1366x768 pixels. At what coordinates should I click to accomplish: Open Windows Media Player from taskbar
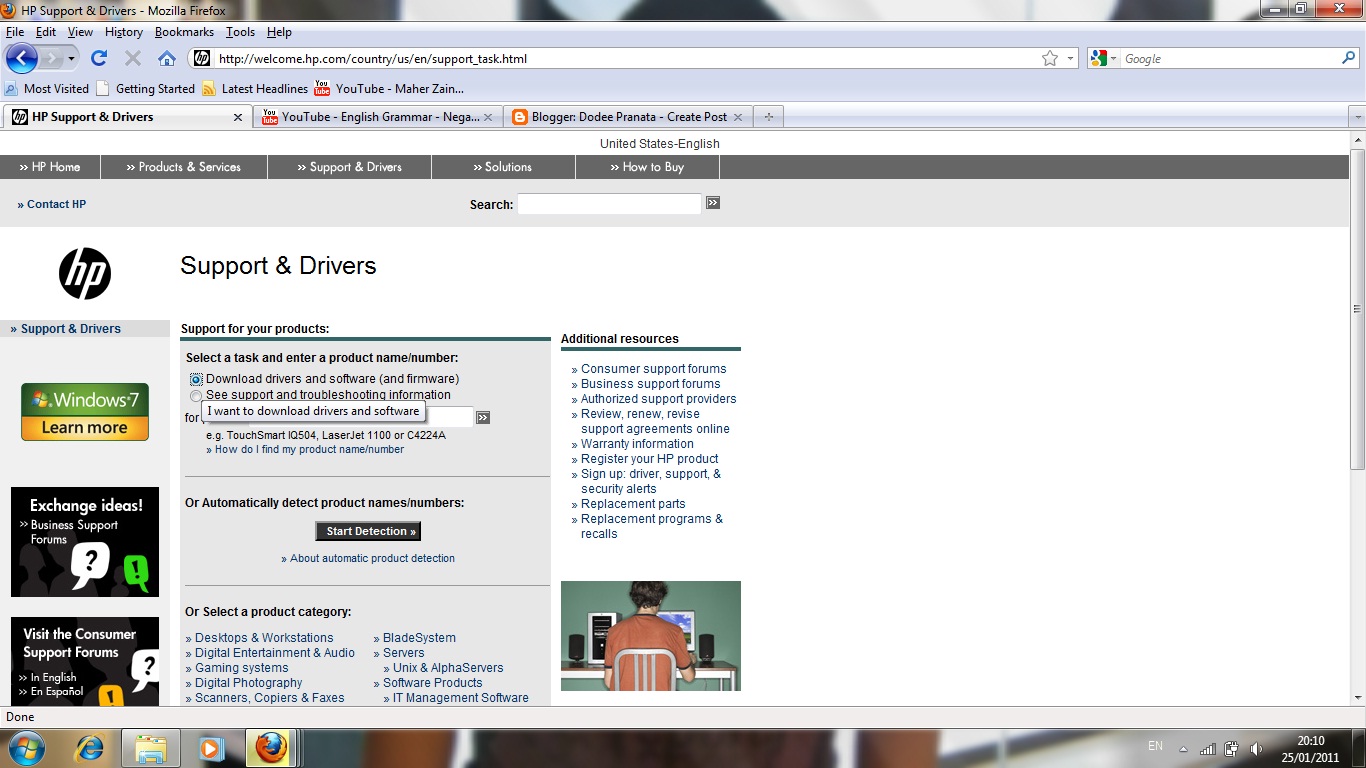[211, 748]
